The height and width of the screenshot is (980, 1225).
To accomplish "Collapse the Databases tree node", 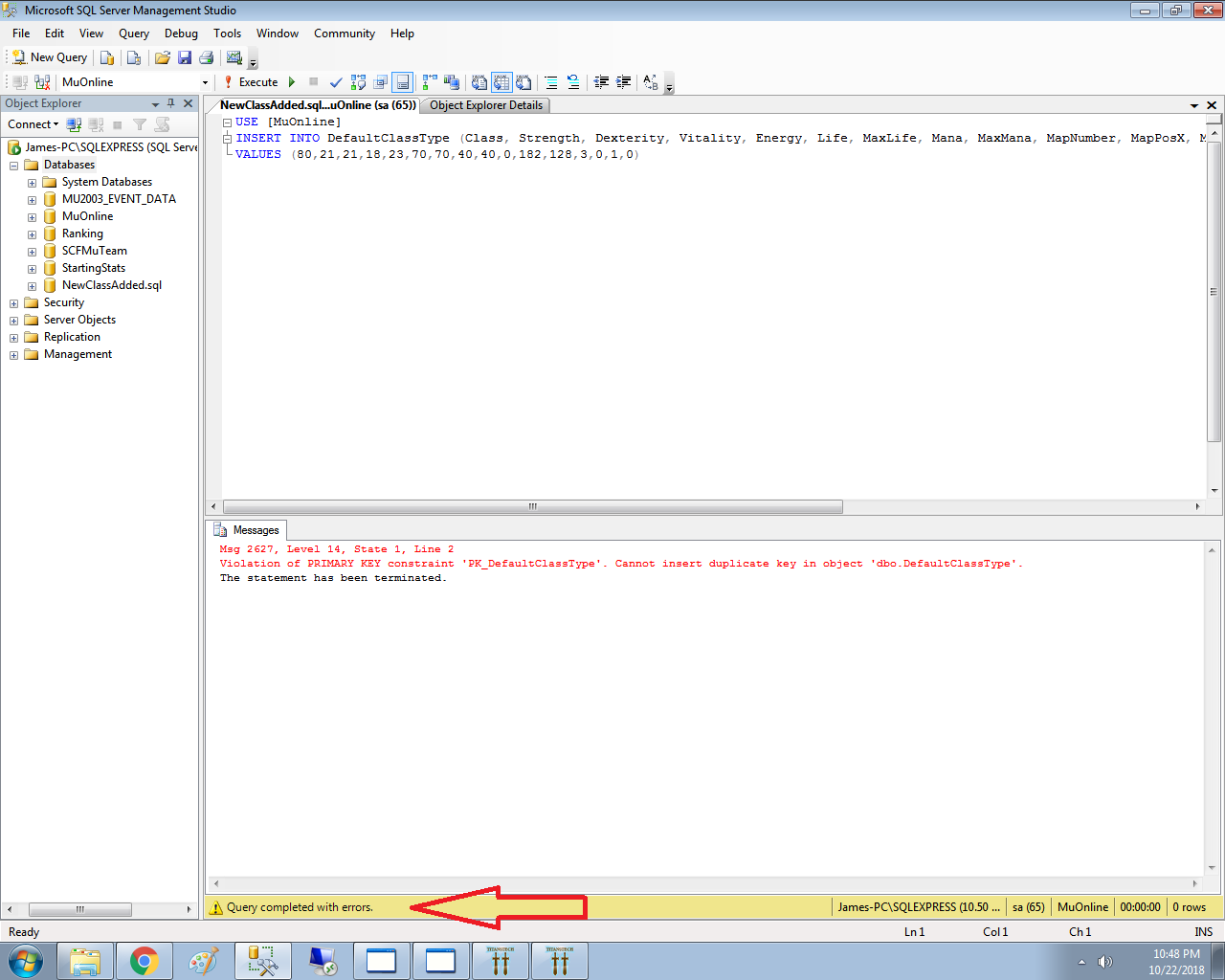I will coord(14,166).
